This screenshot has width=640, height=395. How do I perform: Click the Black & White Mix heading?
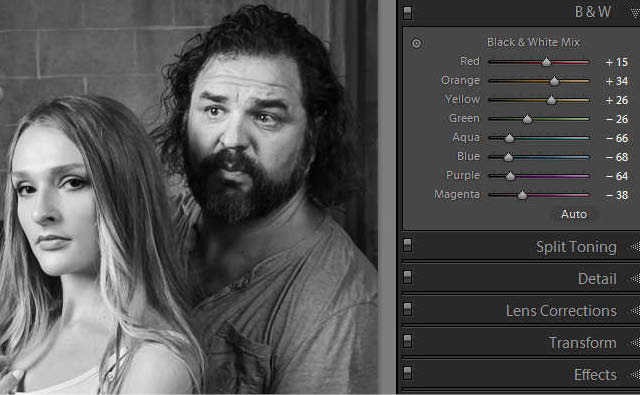pyautogui.click(x=533, y=42)
